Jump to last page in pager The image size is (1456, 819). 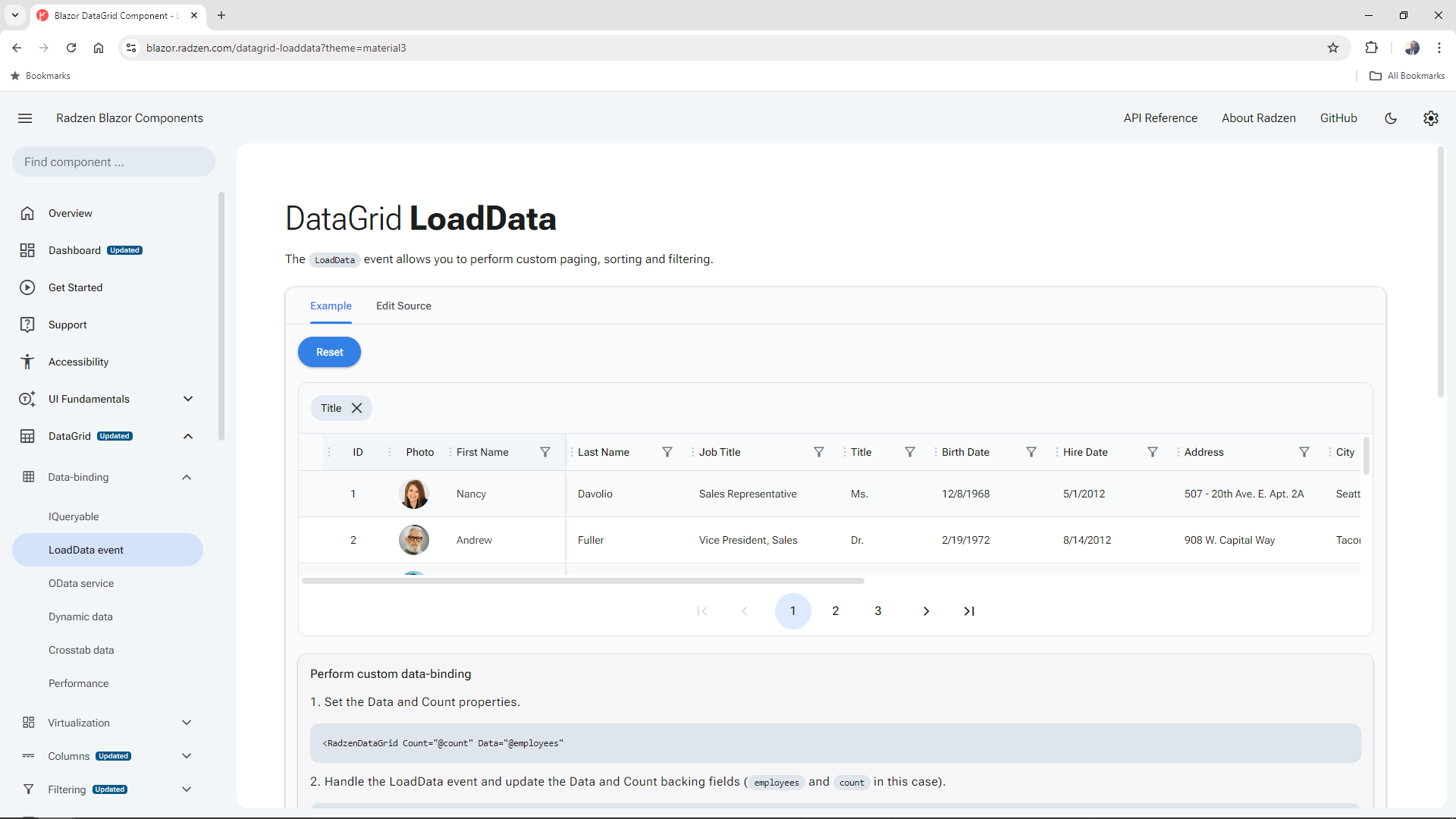pyautogui.click(x=969, y=611)
